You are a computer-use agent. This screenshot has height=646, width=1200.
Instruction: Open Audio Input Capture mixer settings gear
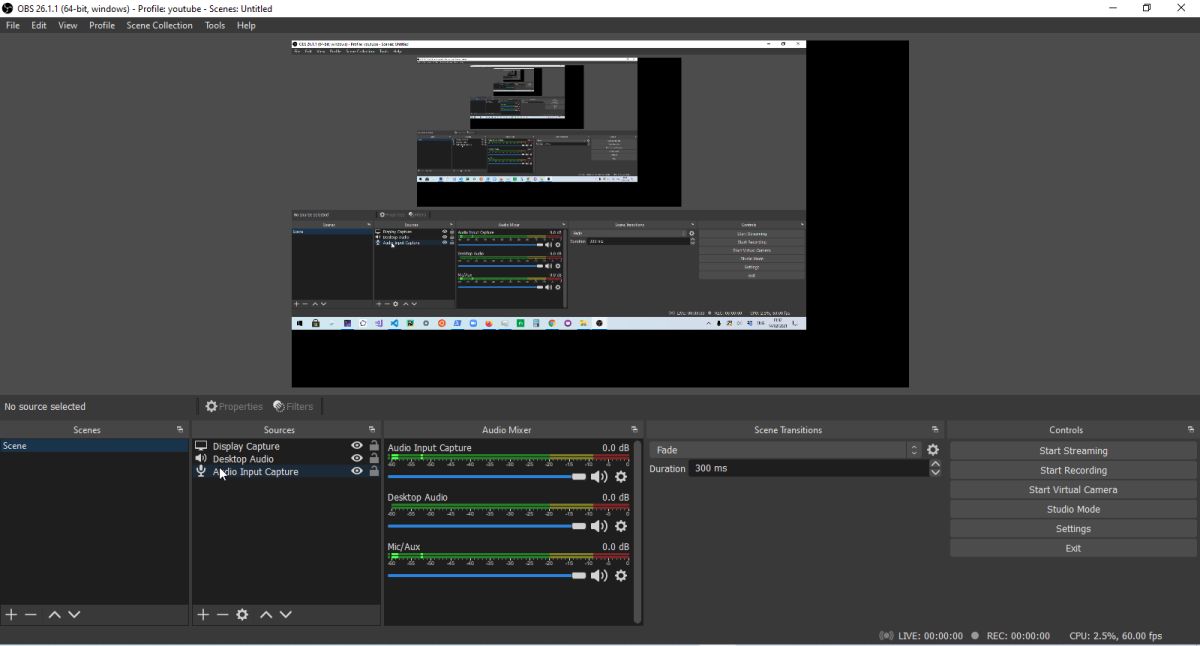pos(621,477)
